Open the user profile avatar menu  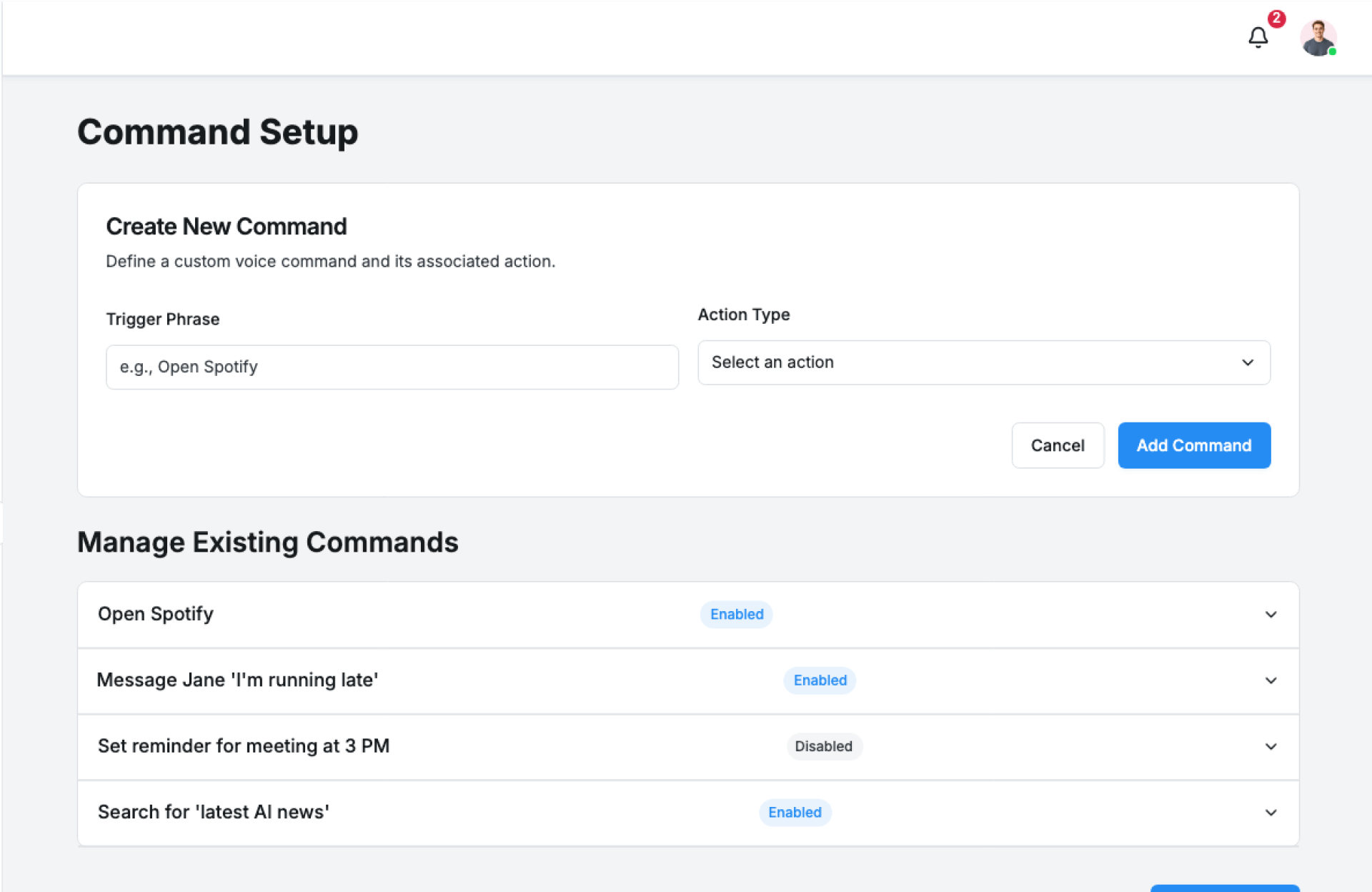(1318, 37)
